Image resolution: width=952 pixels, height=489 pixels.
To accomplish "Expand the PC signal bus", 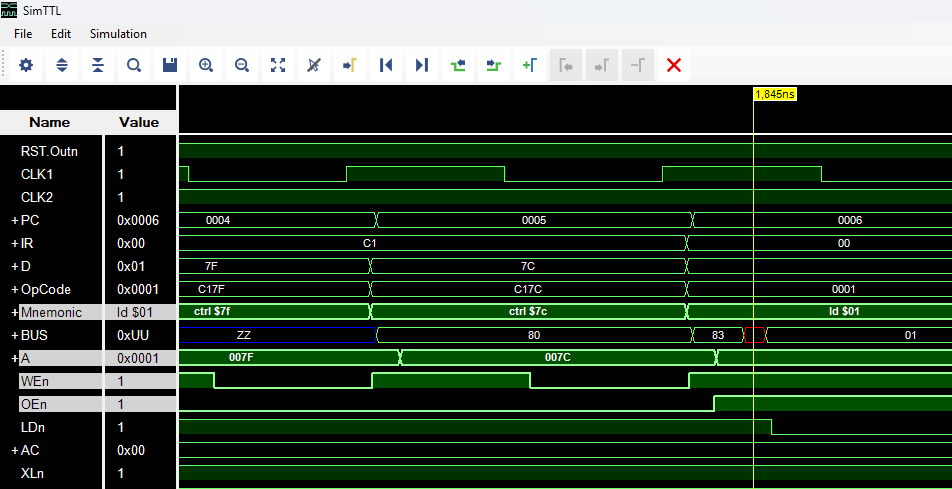I will pyautogui.click(x=15, y=220).
